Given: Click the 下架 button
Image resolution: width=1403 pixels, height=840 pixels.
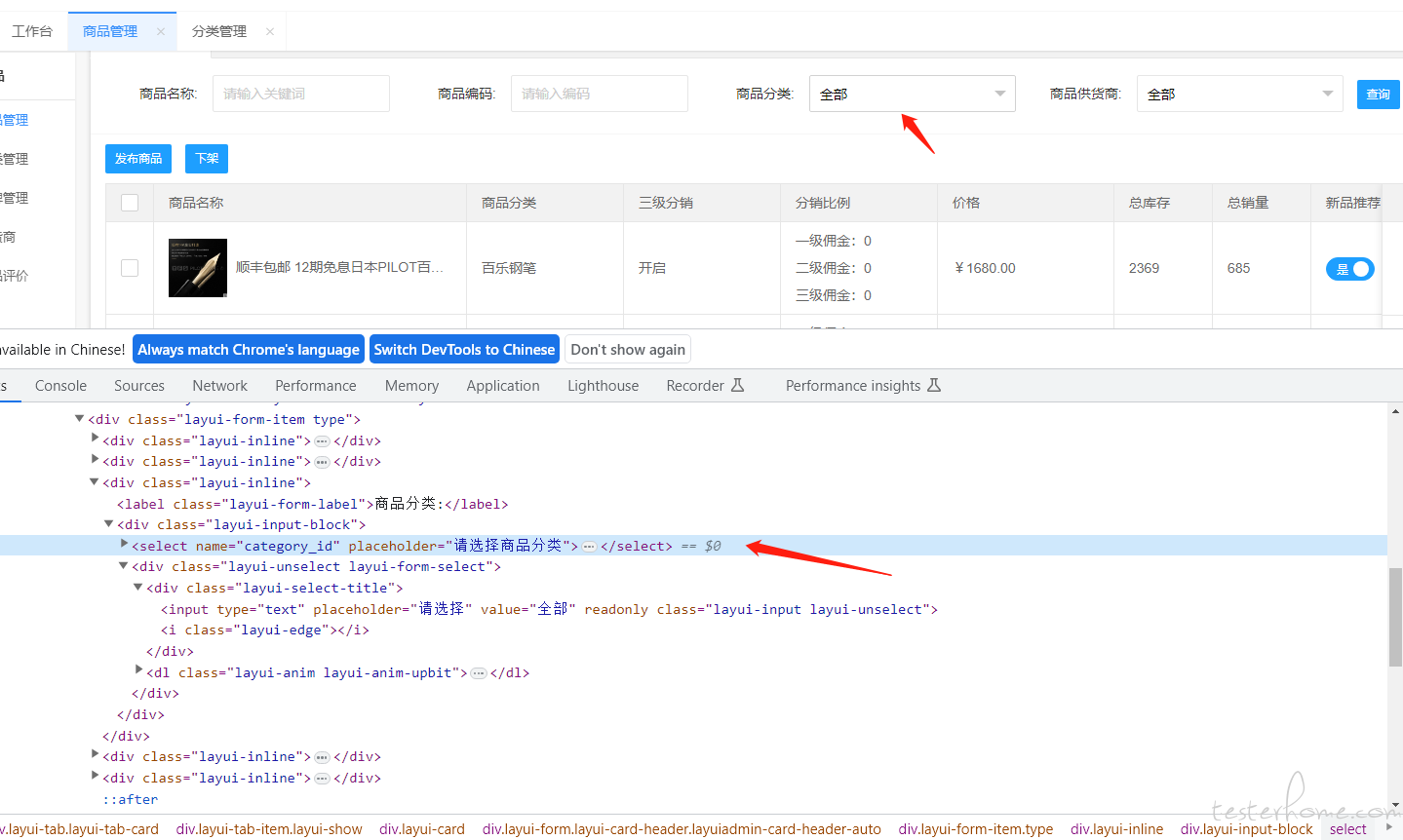Looking at the screenshot, I should pyautogui.click(x=207, y=159).
